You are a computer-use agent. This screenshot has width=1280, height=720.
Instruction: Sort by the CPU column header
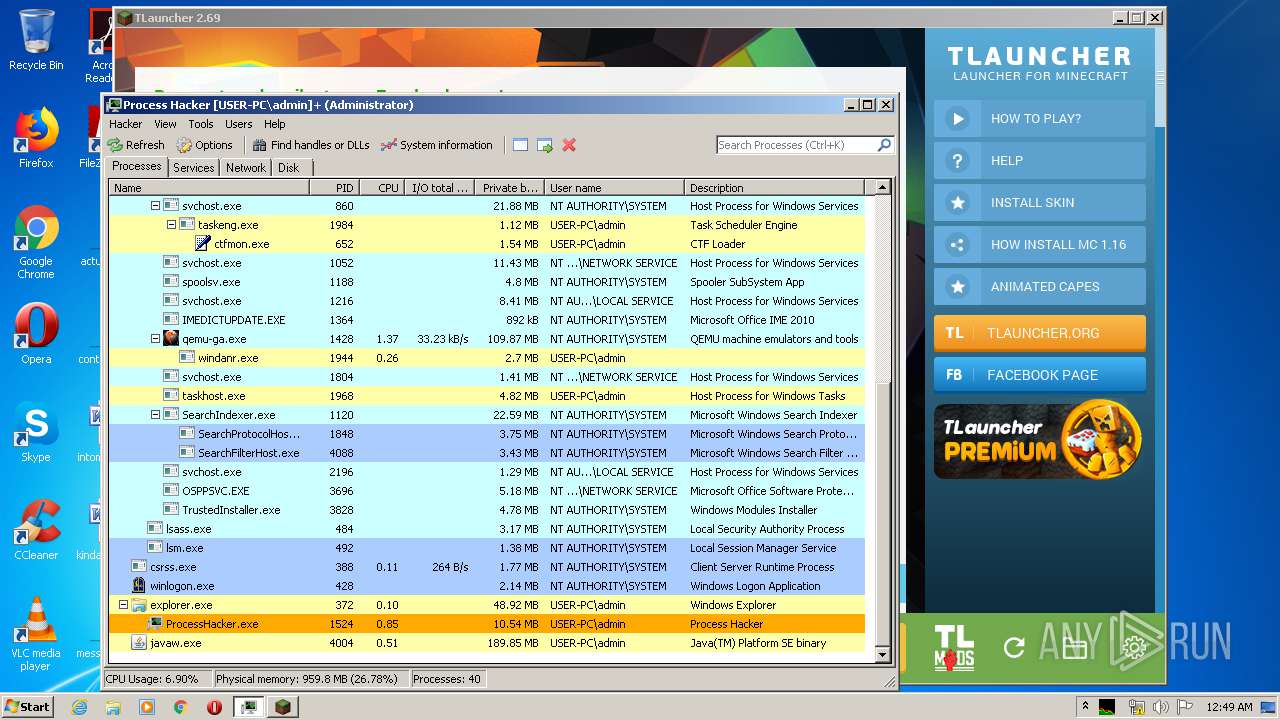(x=382, y=187)
